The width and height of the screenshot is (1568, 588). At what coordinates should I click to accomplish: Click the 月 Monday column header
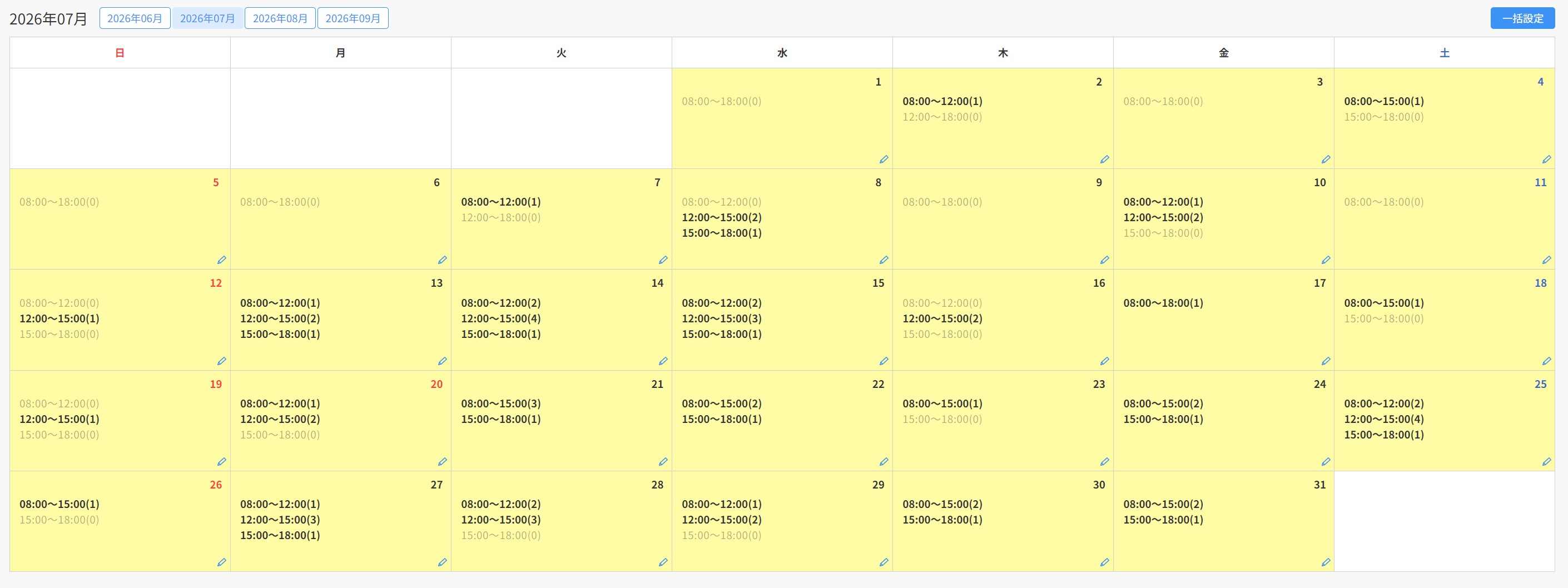point(341,53)
